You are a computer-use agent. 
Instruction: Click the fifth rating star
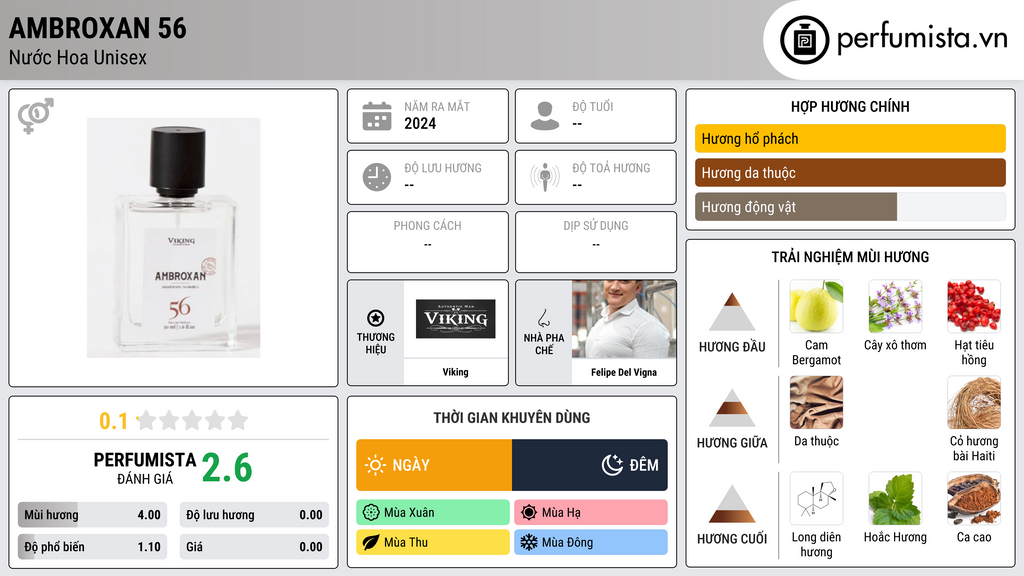tap(238, 420)
